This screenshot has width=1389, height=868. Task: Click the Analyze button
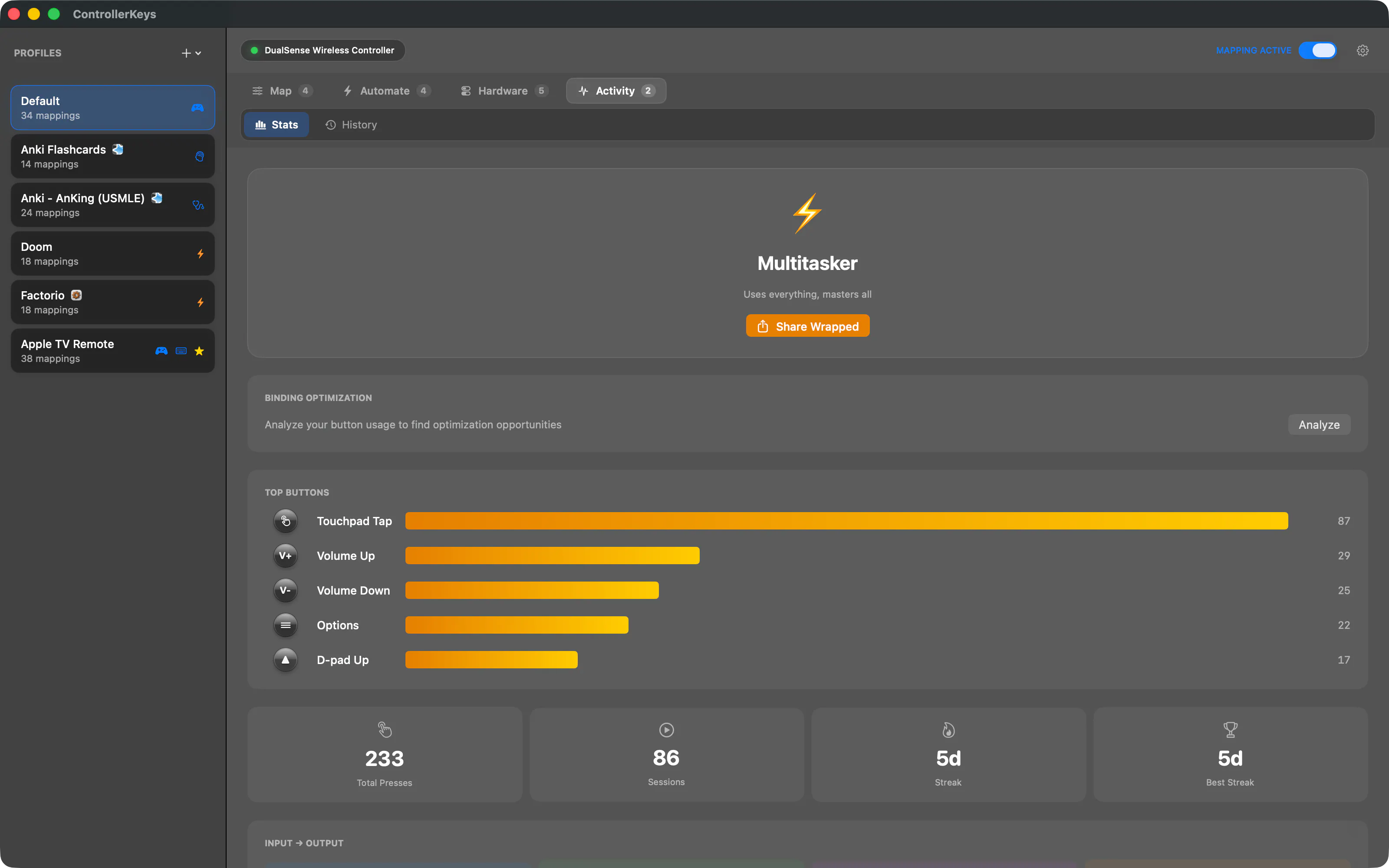[1318, 425]
